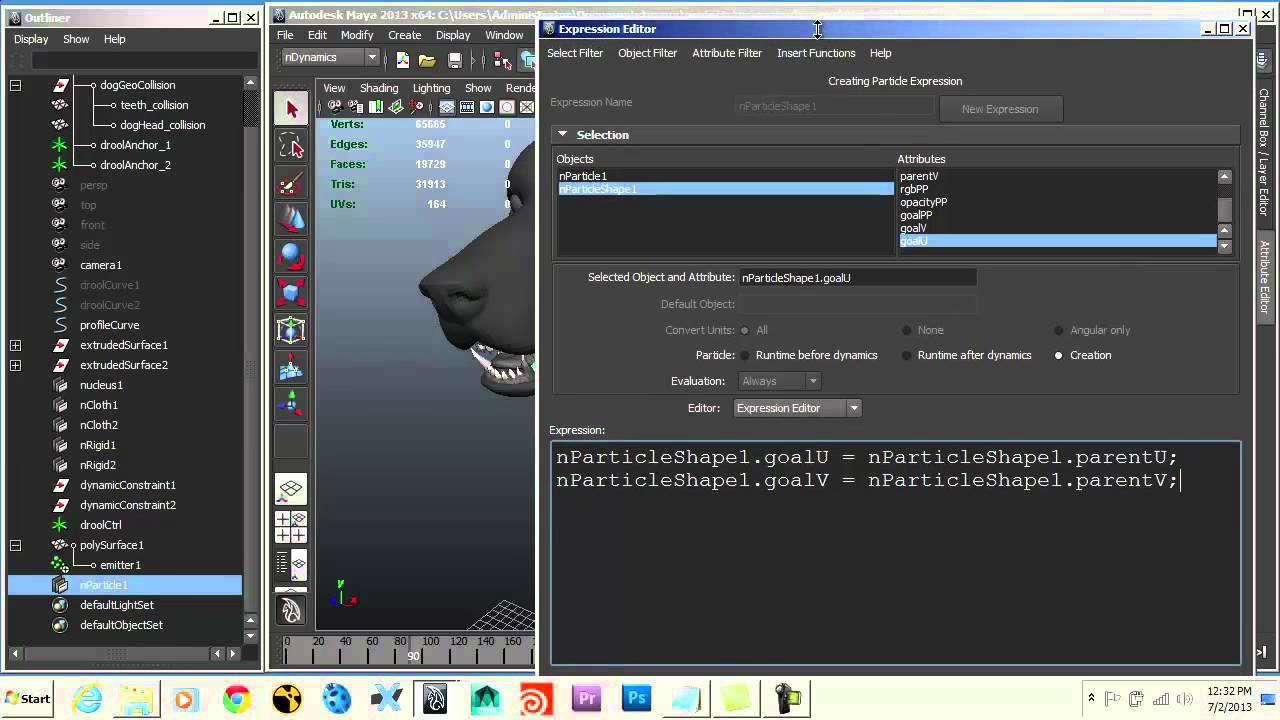
Task: Open the Evaluation Always dropdown
Action: click(x=779, y=381)
